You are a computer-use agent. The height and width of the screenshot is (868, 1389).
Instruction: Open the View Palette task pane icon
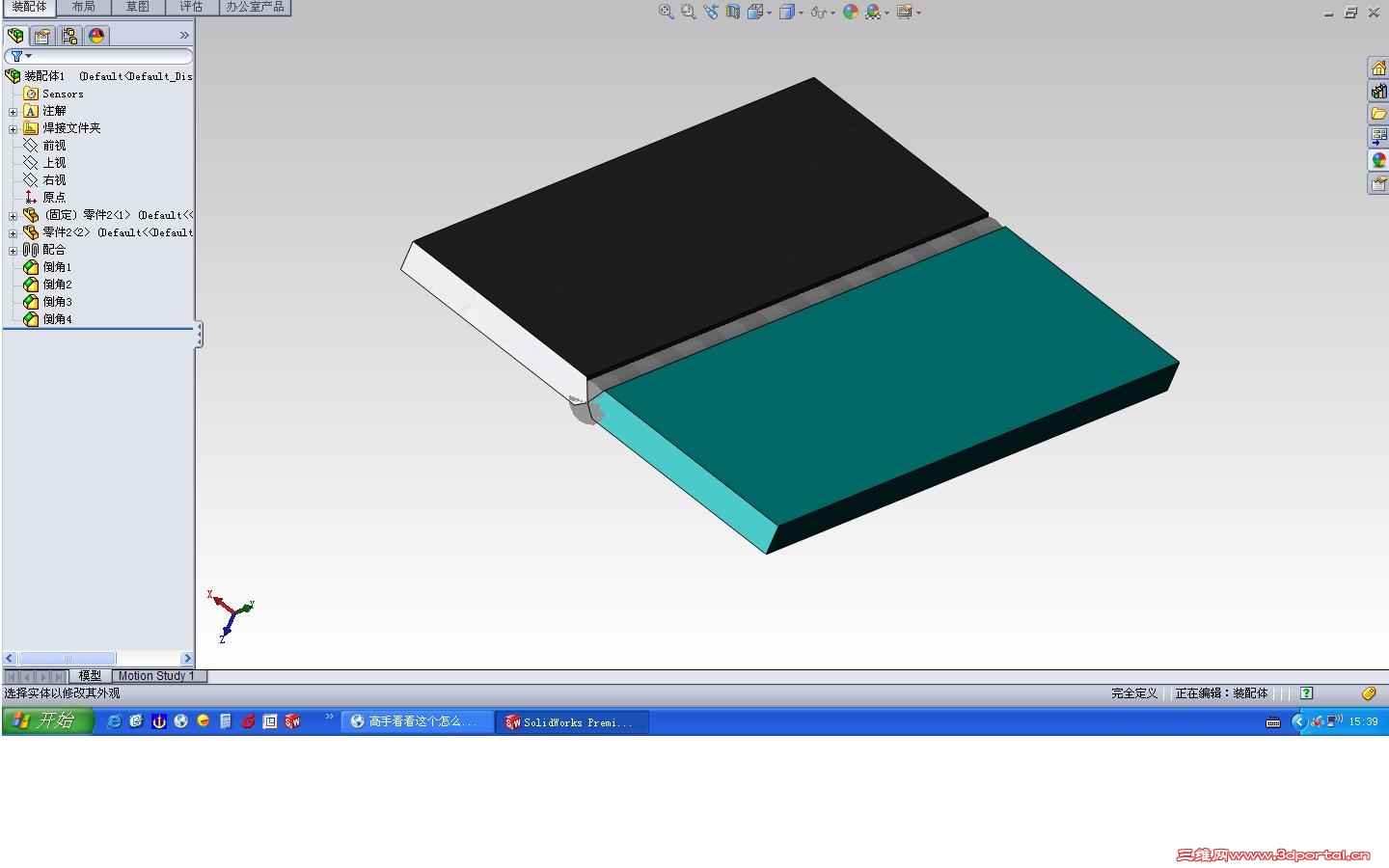click(1378, 137)
